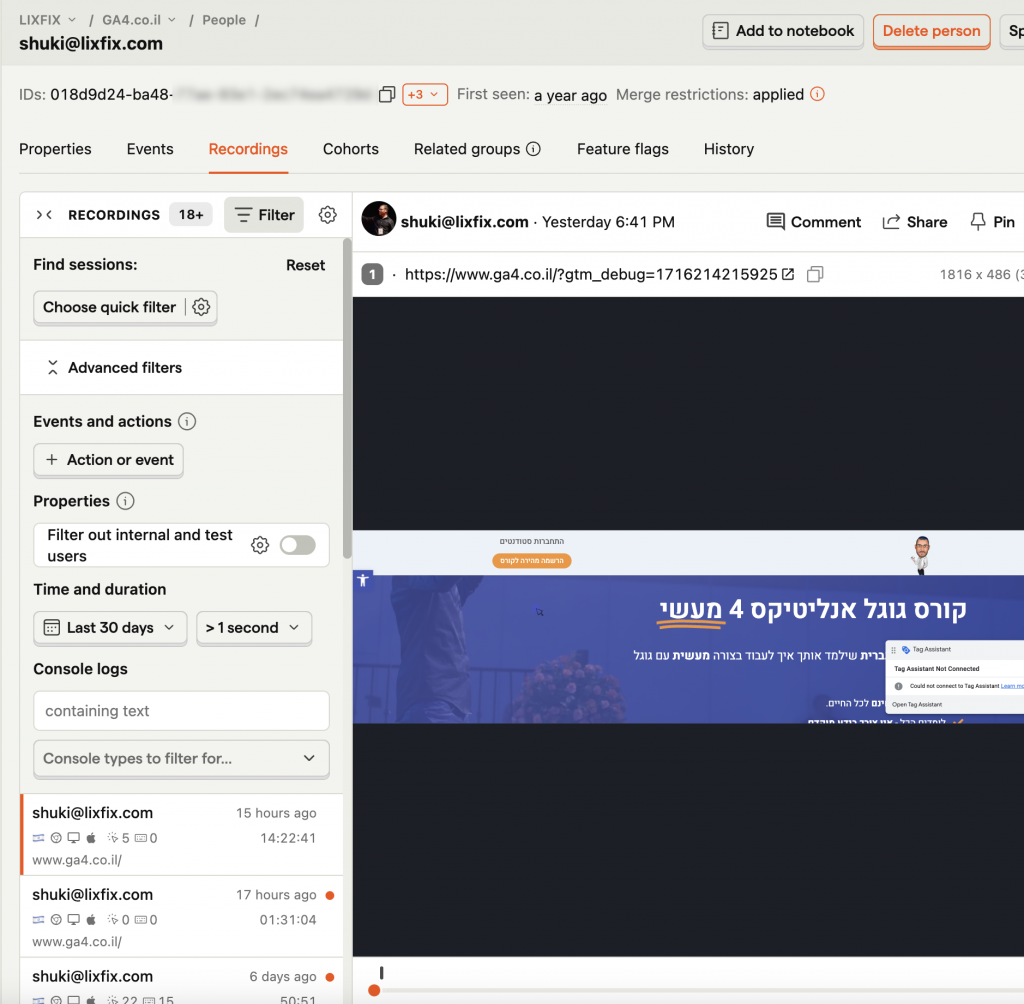This screenshot has width=1024, height=1004.
Task: Open recording URL in new tab icon
Action: tap(788, 274)
